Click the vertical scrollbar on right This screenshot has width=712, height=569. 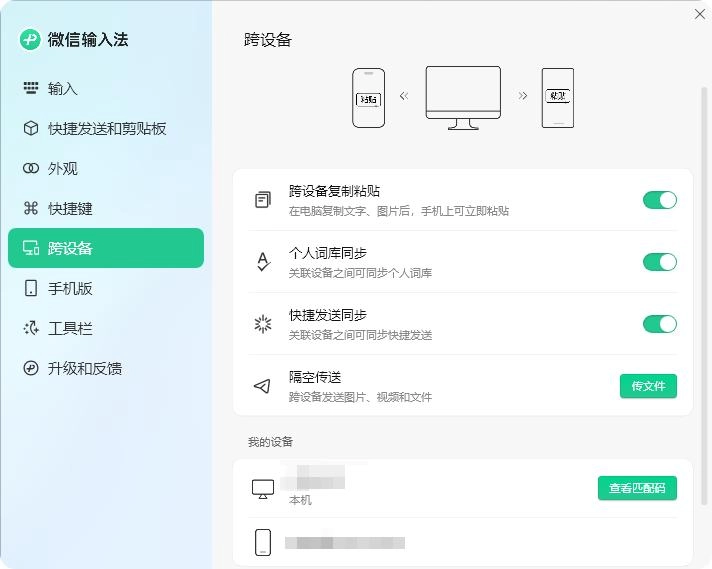[704, 295]
